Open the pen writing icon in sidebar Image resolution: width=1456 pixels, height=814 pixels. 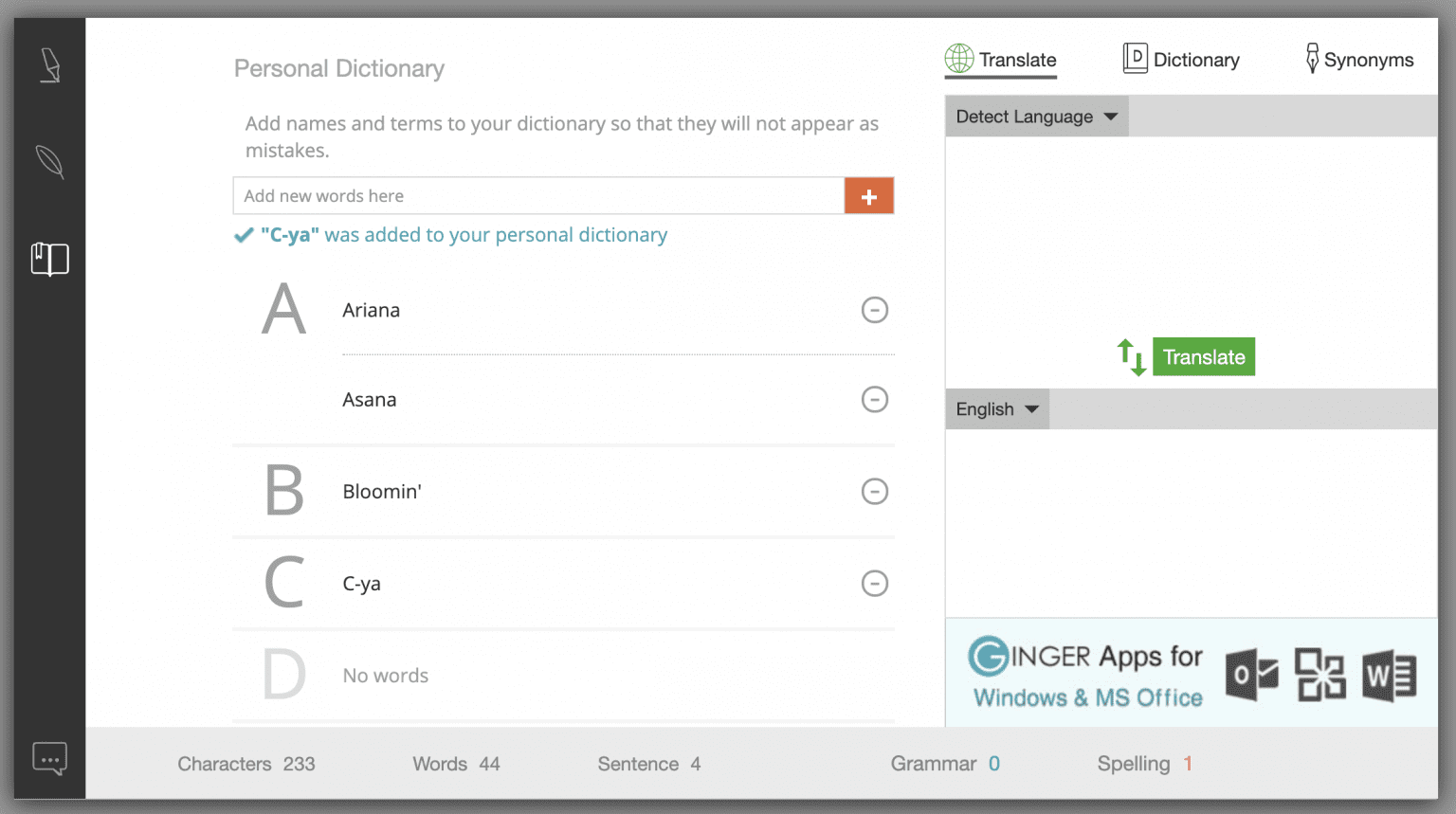pos(50,65)
